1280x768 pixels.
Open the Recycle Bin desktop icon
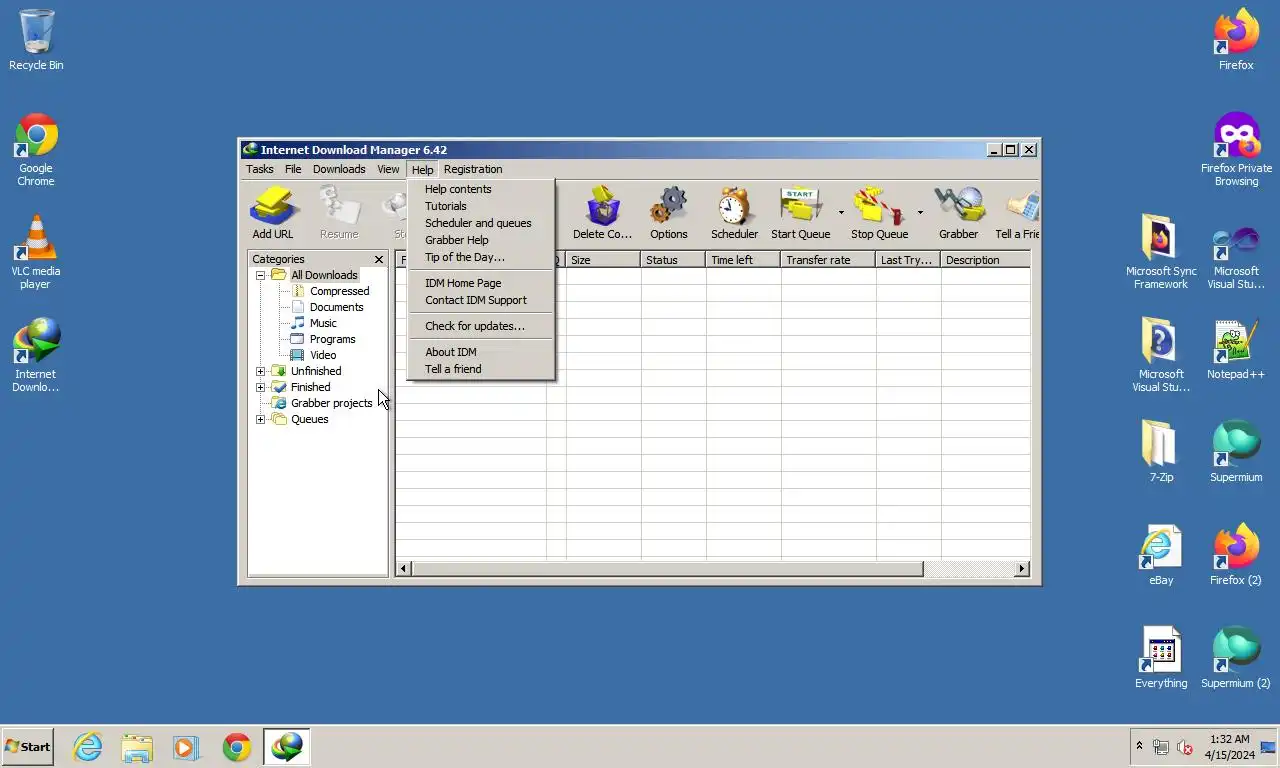[x=36, y=40]
